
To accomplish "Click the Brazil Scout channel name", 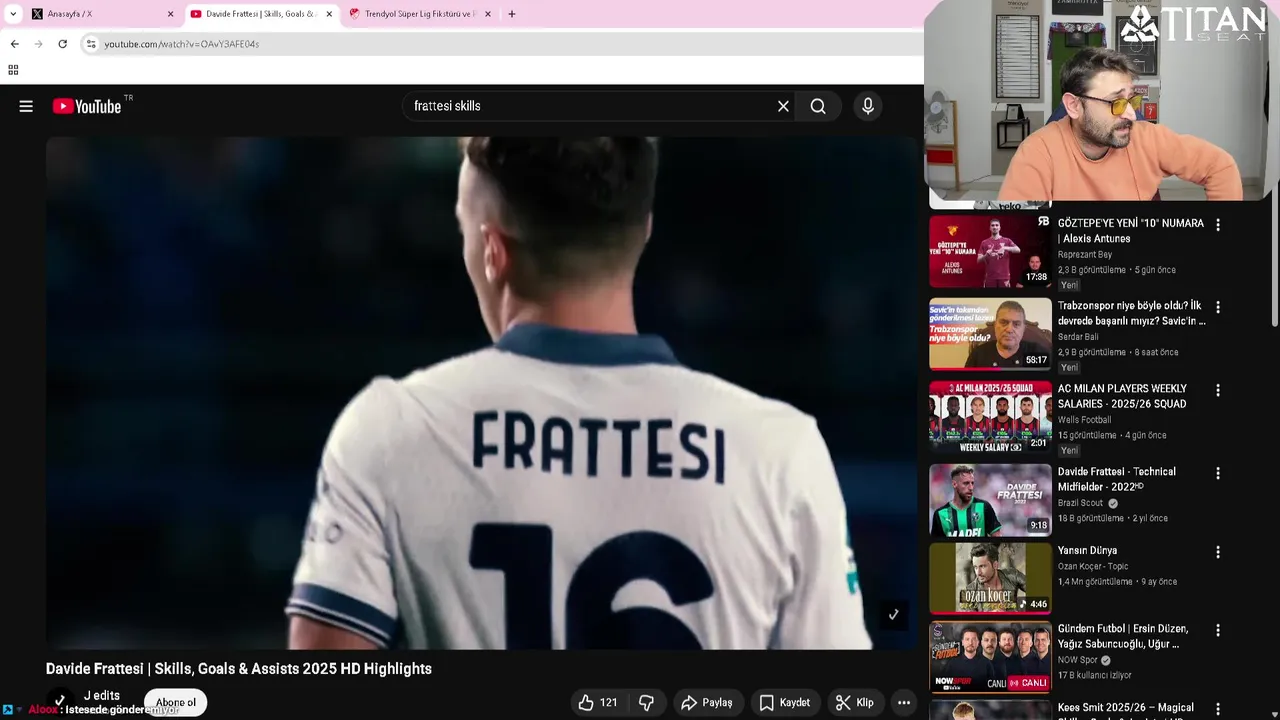I will pyautogui.click(x=1080, y=503).
